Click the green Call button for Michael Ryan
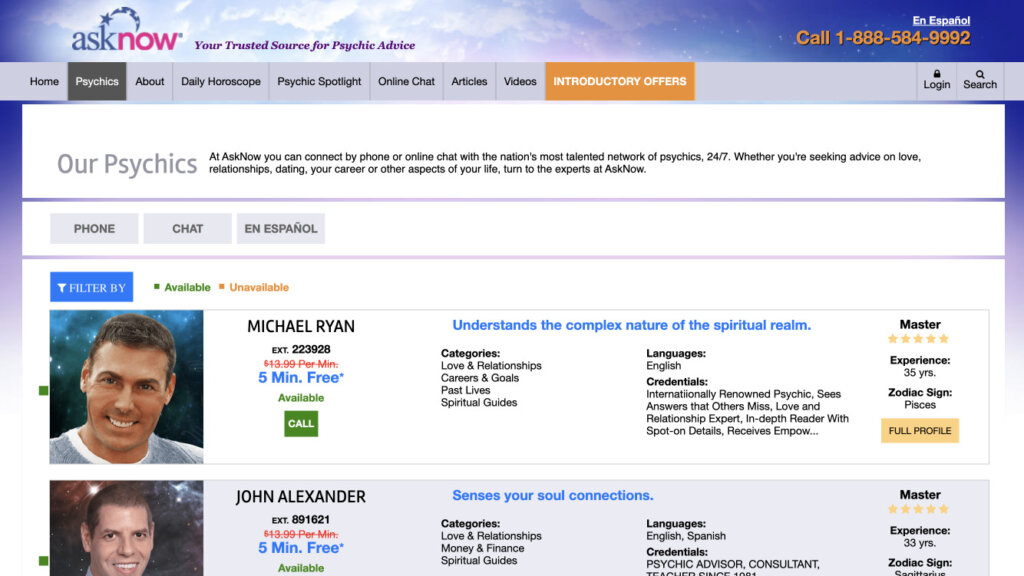Image resolution: width=1024 pixels, height=576 pixels. pos(301,424)
